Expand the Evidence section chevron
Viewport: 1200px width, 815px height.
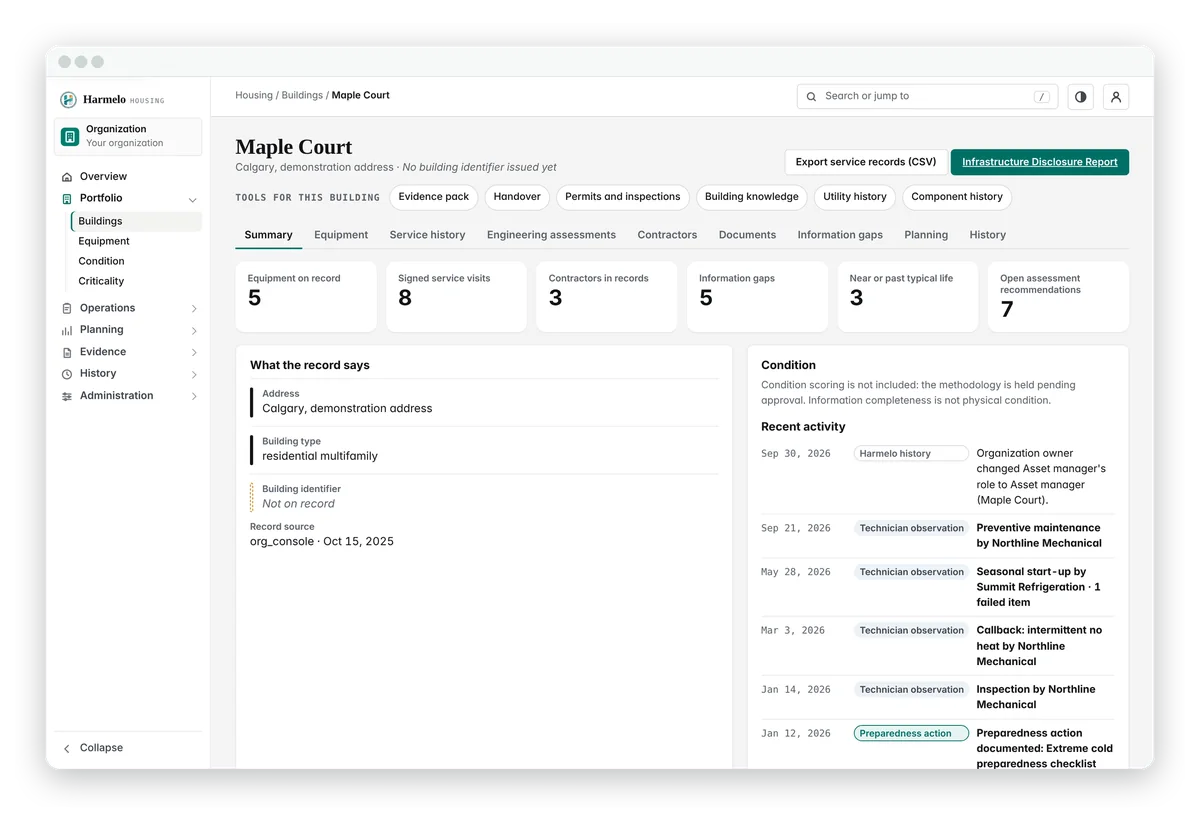click(194, 352)
